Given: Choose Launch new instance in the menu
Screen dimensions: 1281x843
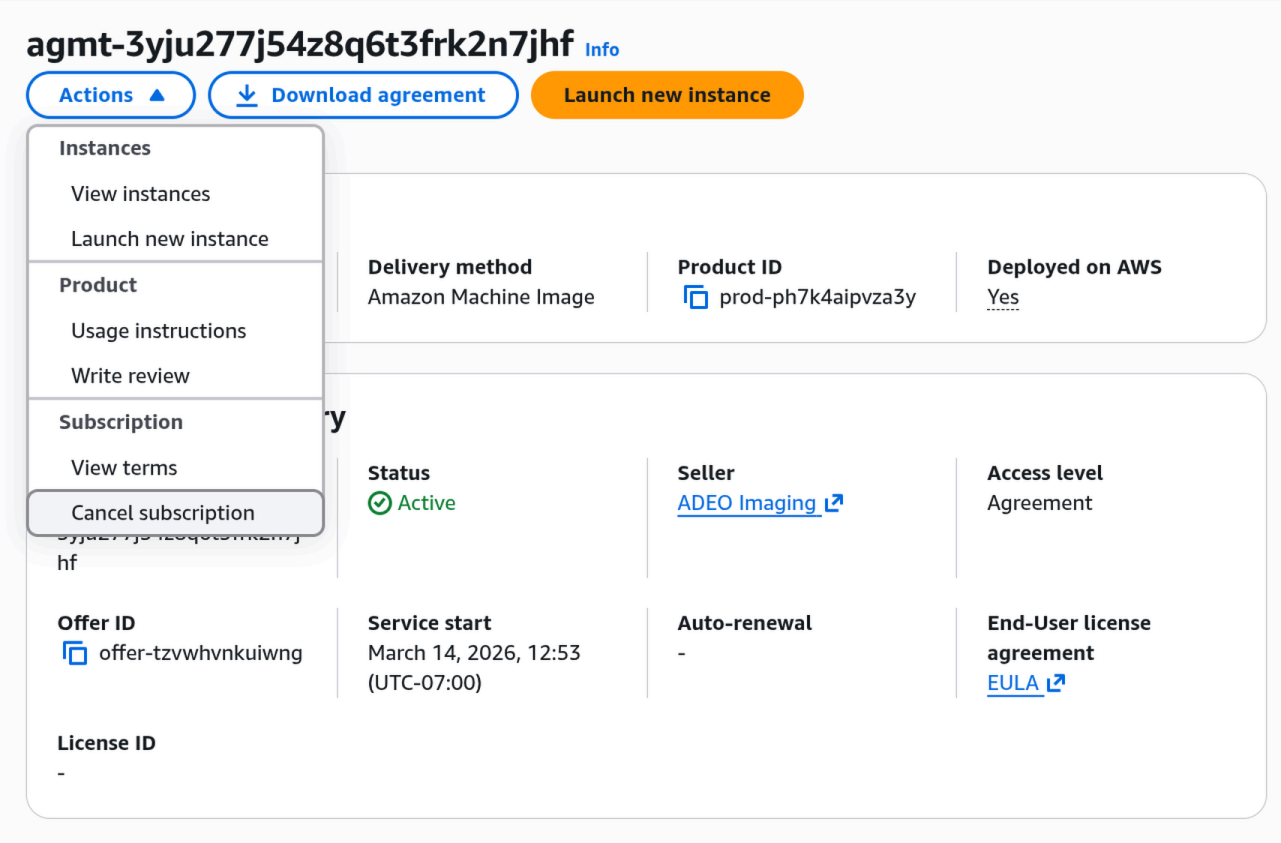Looking at the screenshot, I should 169,238.
